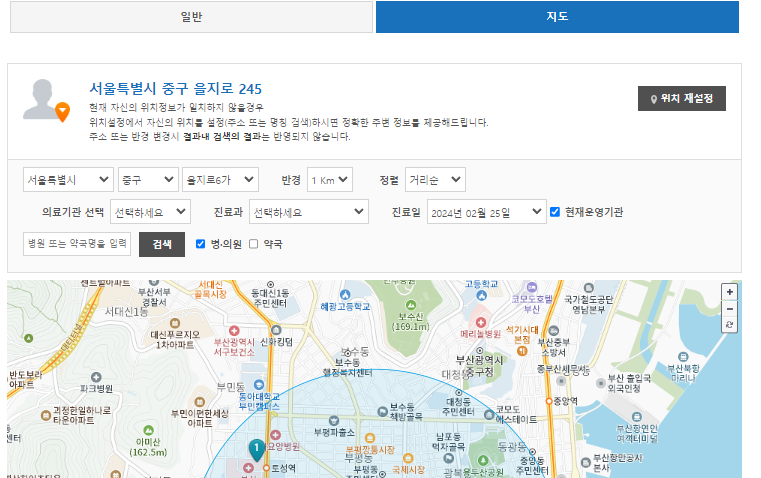Click the 코모도호텔 부산 hotel icon
This screenshot has height=478, width=761.
tap(532, 287)
